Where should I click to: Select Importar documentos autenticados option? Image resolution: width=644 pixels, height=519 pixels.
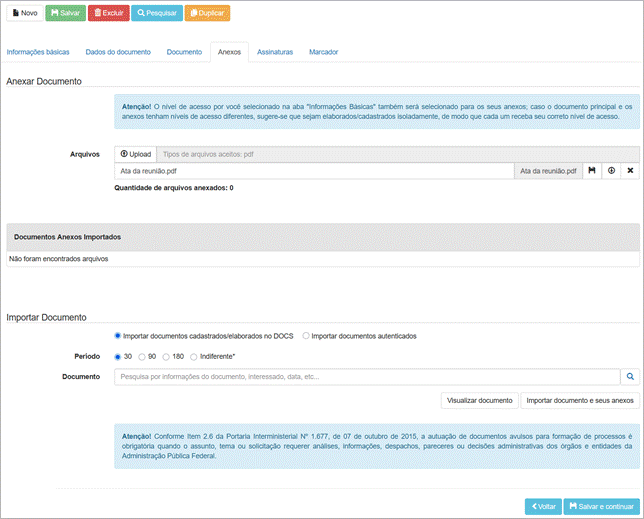(x=306, y=336)
